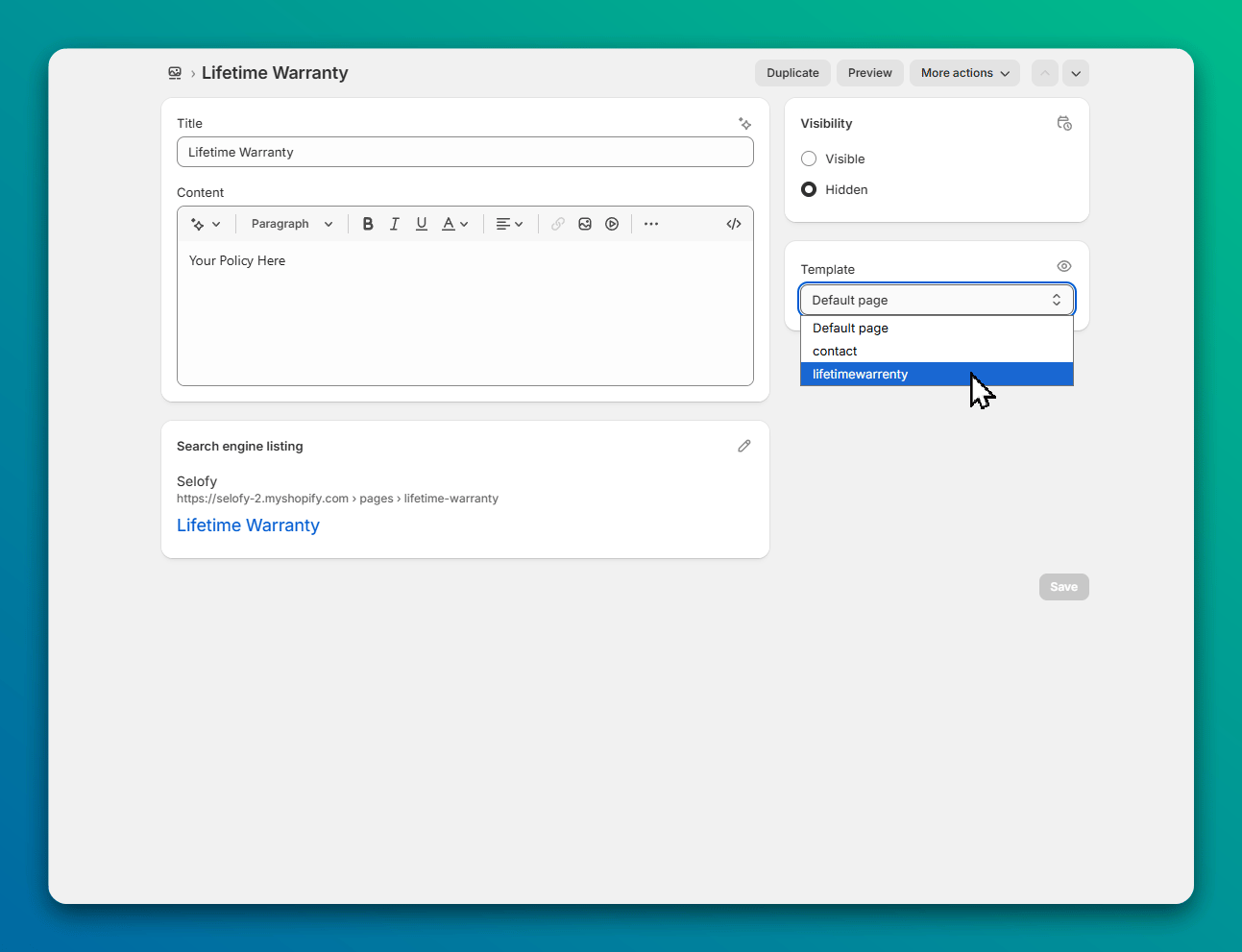Screen dimensions: 1242x952
Task: Open the text alignment dropdown
Action: [509, 223]
